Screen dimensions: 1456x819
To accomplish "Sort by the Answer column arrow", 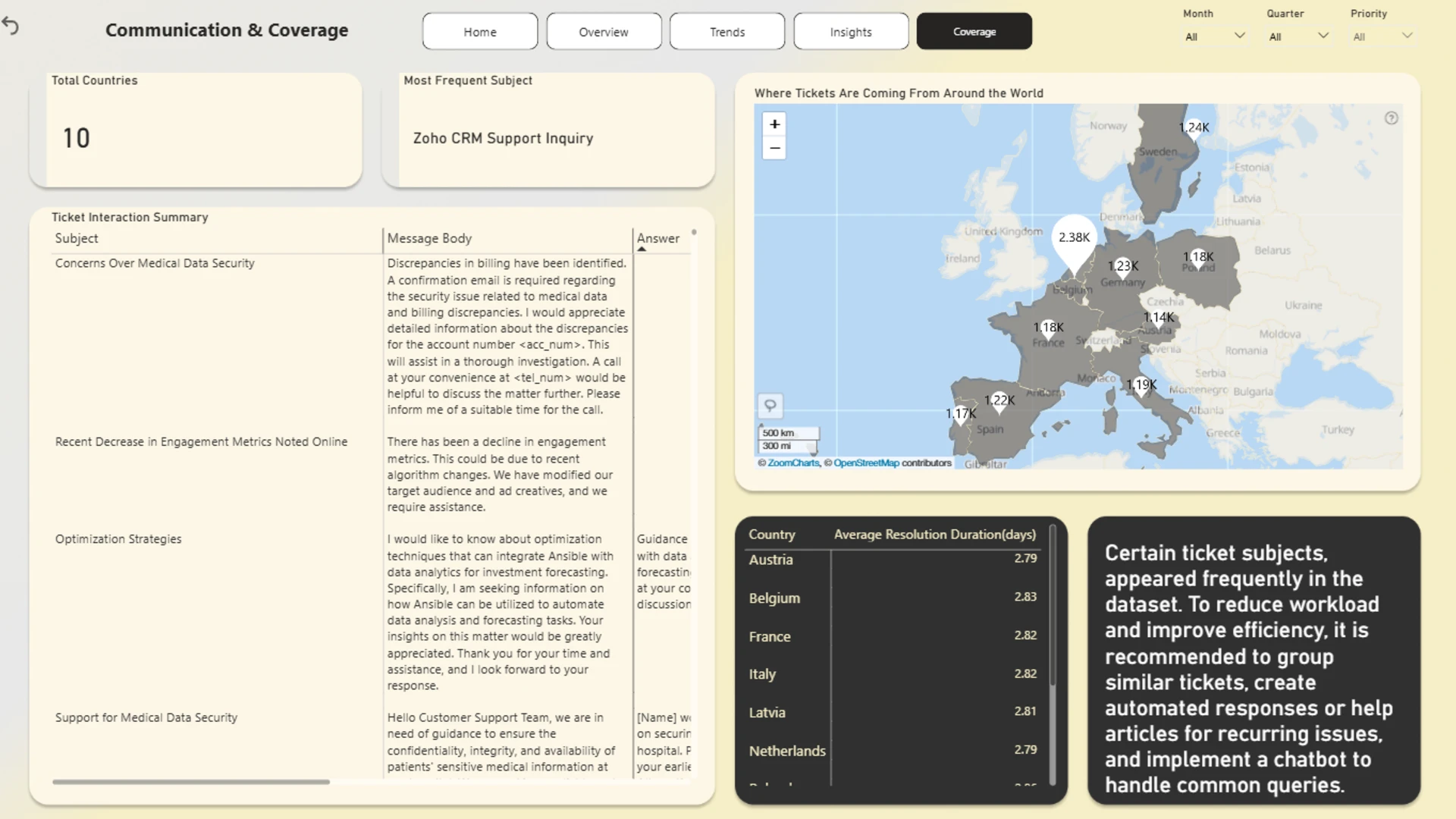I will tap(642, 249).
